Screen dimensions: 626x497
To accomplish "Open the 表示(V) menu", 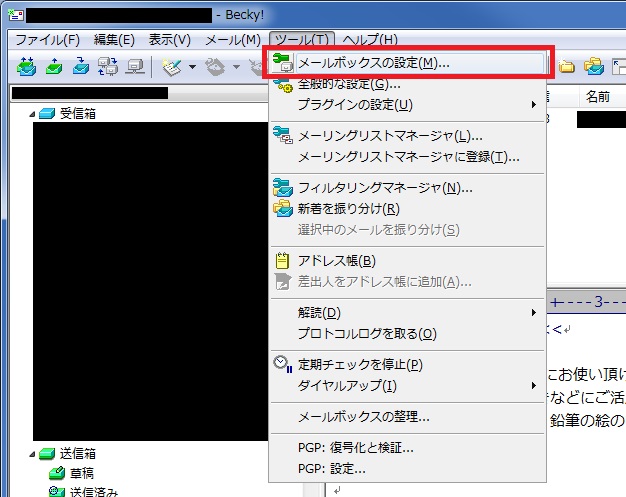I will (169, 40).
